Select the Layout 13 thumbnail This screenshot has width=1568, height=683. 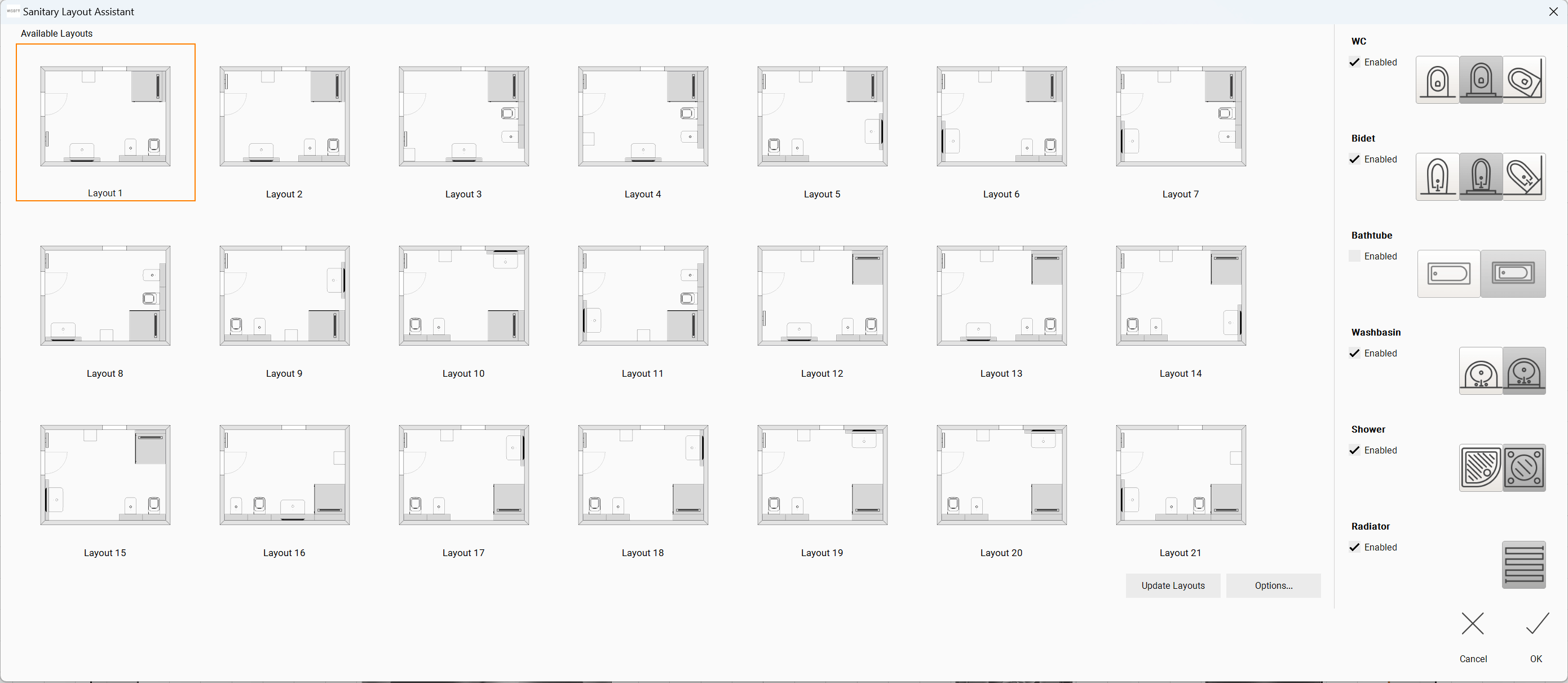click(1002, 296)
